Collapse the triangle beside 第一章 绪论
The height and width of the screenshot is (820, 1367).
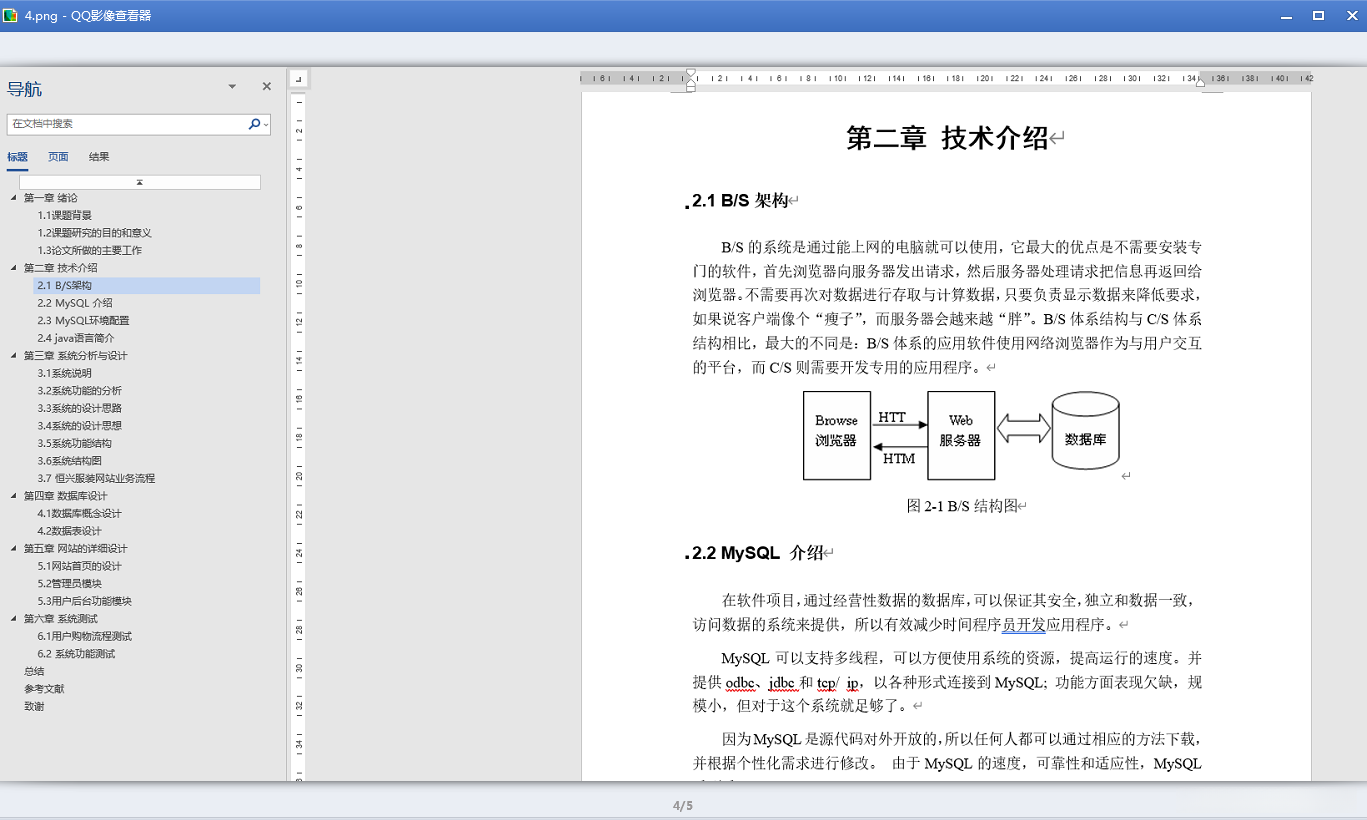click(x=14, y=198)
